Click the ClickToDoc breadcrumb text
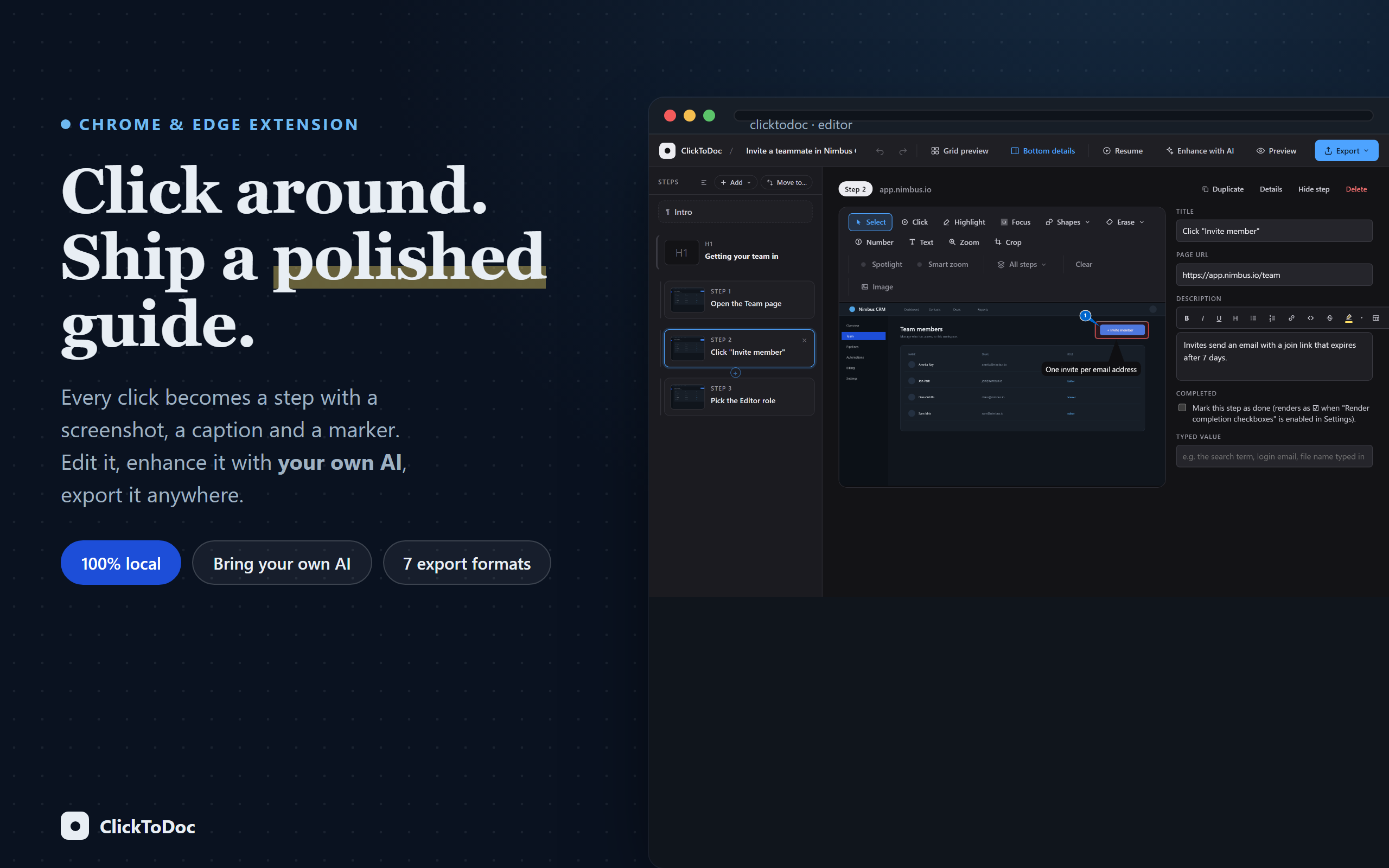This screenshot has width=1389, height=868. [702, 151]
